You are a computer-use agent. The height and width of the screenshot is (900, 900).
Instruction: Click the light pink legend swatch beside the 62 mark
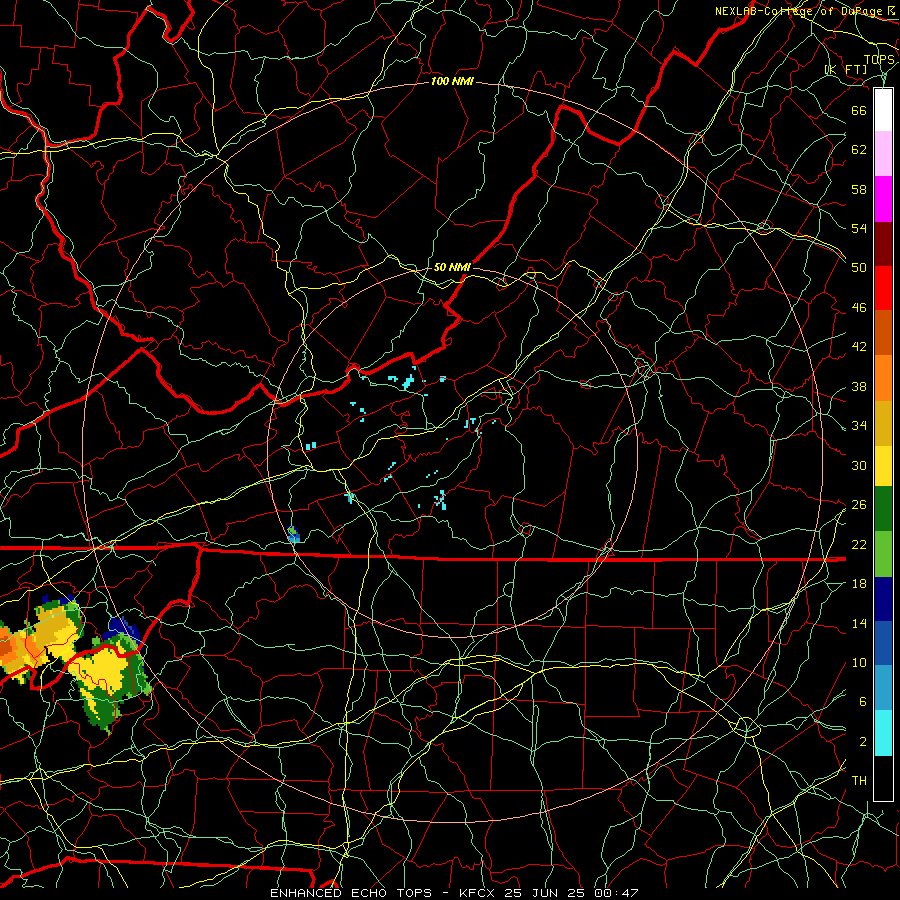coord(883,154)
